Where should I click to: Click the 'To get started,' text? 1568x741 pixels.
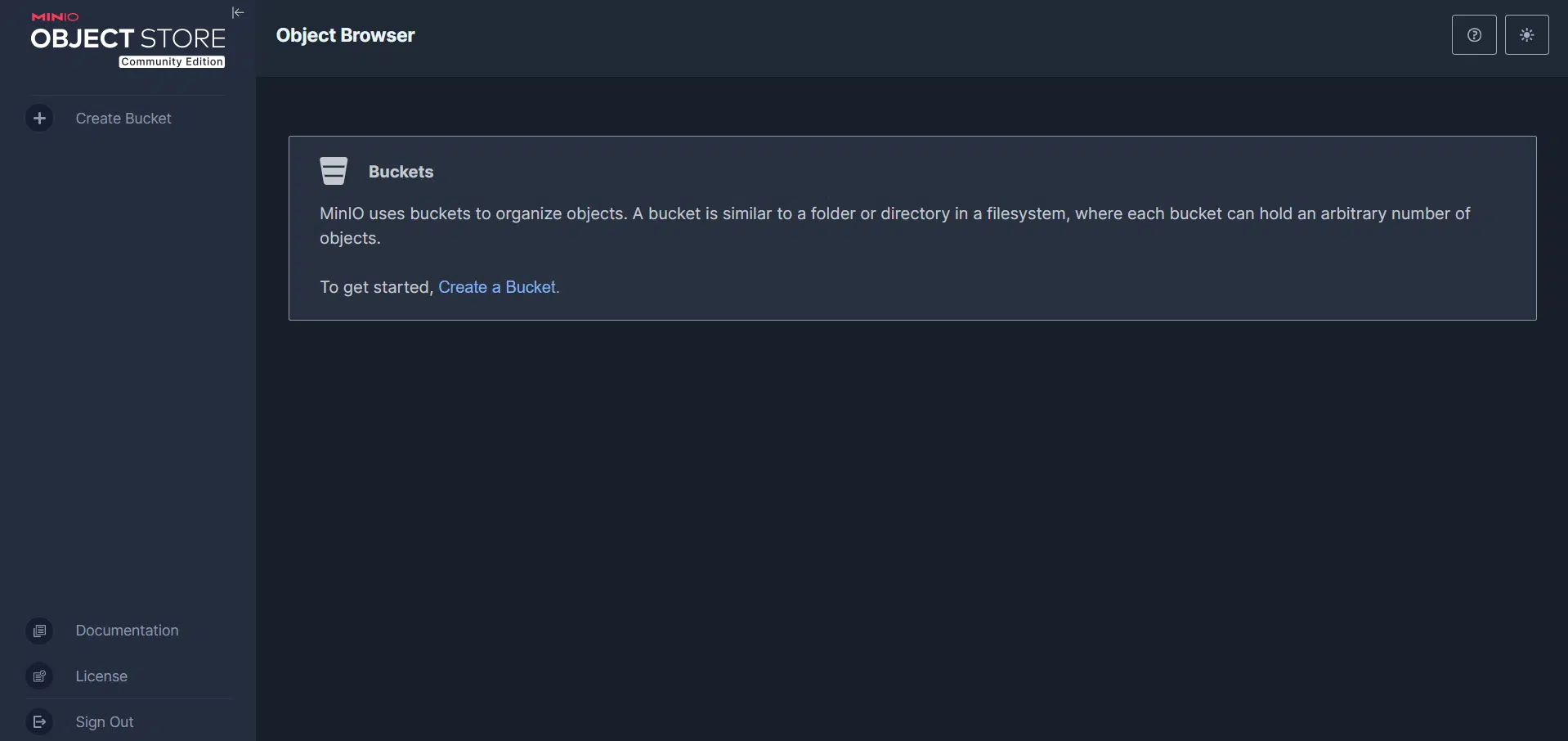(x=376, y=287)
